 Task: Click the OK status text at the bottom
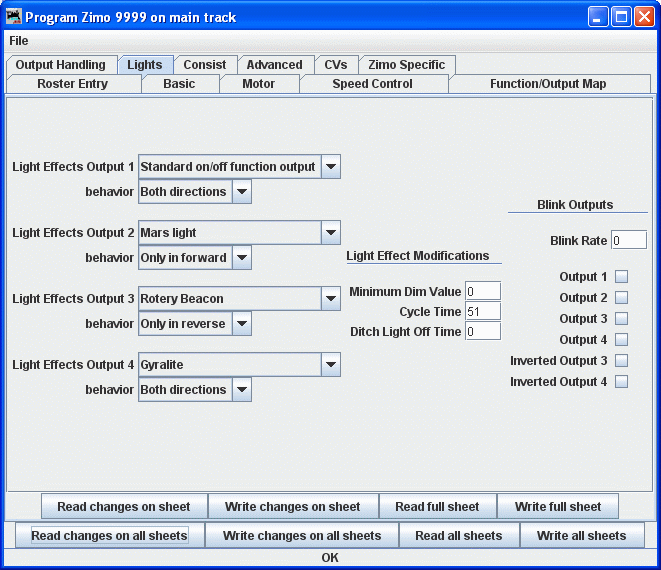click(x=330, y=558)
